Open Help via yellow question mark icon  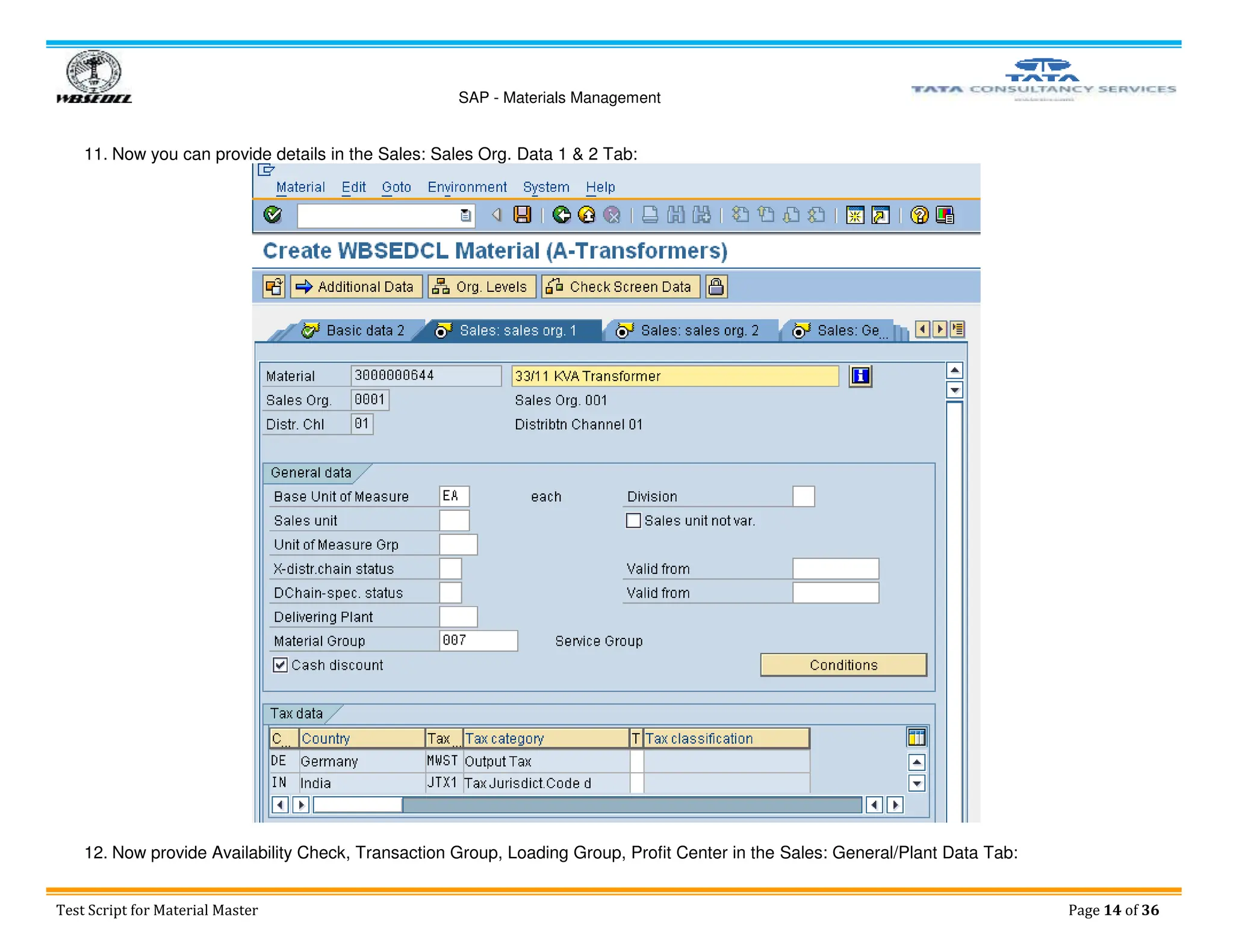click(x=919, y=215)
